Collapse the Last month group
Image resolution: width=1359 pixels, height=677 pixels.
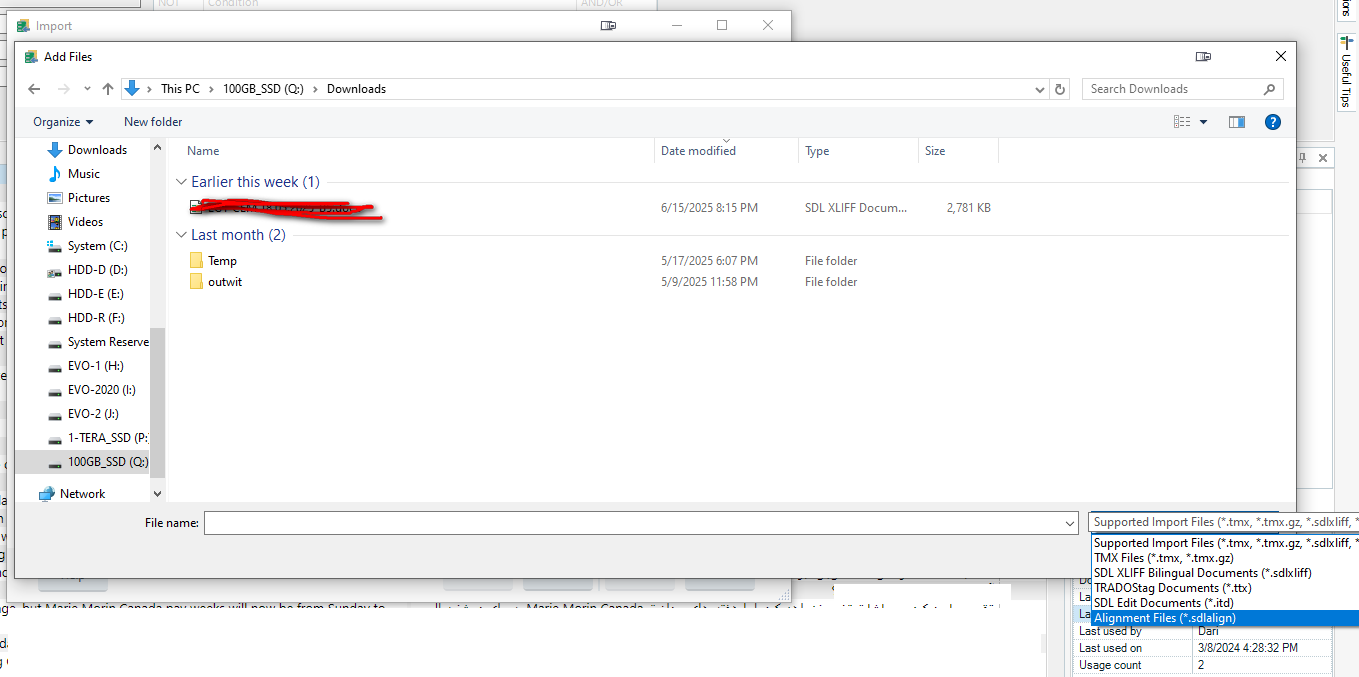coord(181,235)
